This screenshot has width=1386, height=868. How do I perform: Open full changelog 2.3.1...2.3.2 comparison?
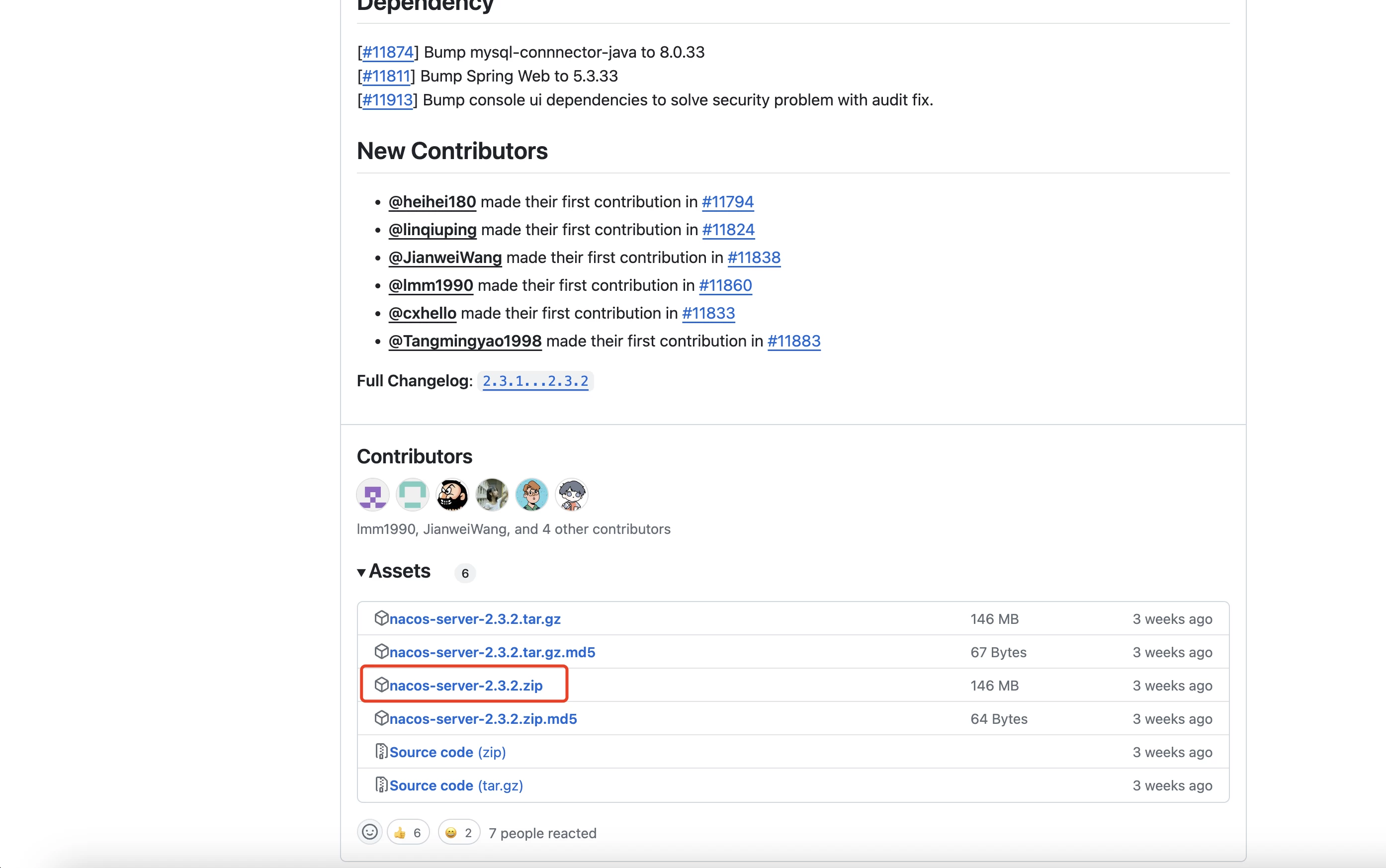pyautogui.click(x=535, y=381)
